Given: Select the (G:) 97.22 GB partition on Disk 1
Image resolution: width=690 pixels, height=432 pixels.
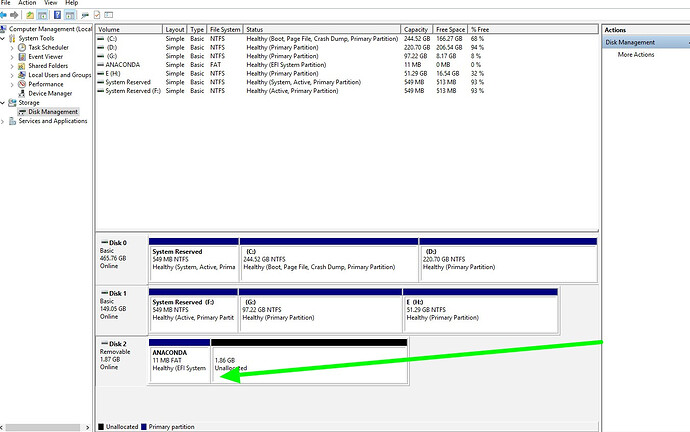Looking at the screenshot, I should [320, 311].
